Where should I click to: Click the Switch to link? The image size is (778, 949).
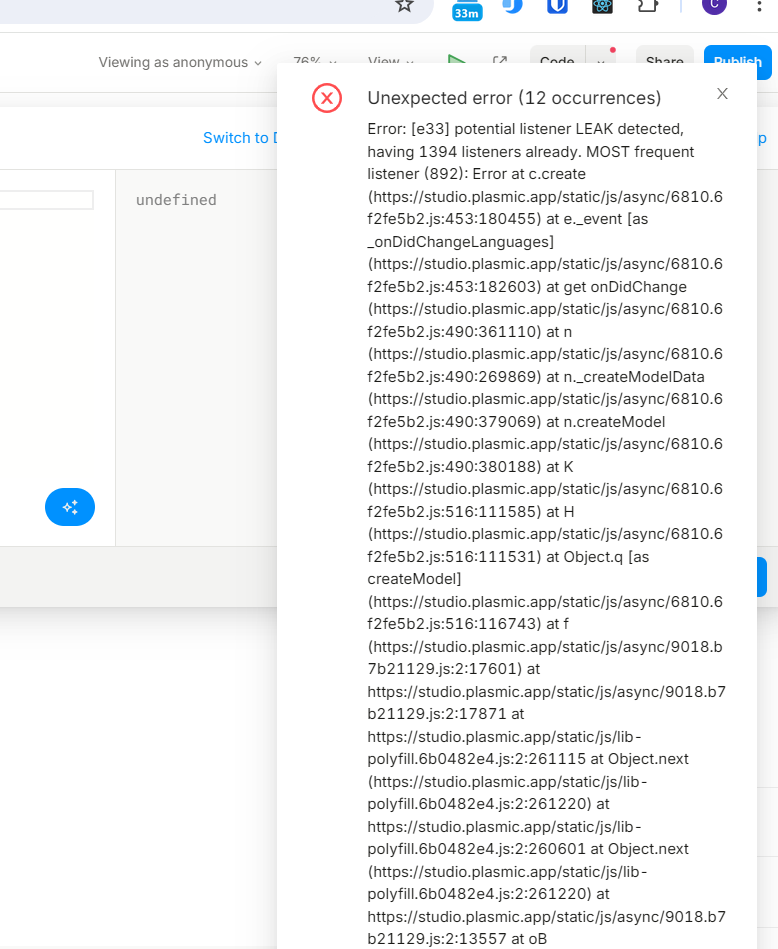click(238, 138)
